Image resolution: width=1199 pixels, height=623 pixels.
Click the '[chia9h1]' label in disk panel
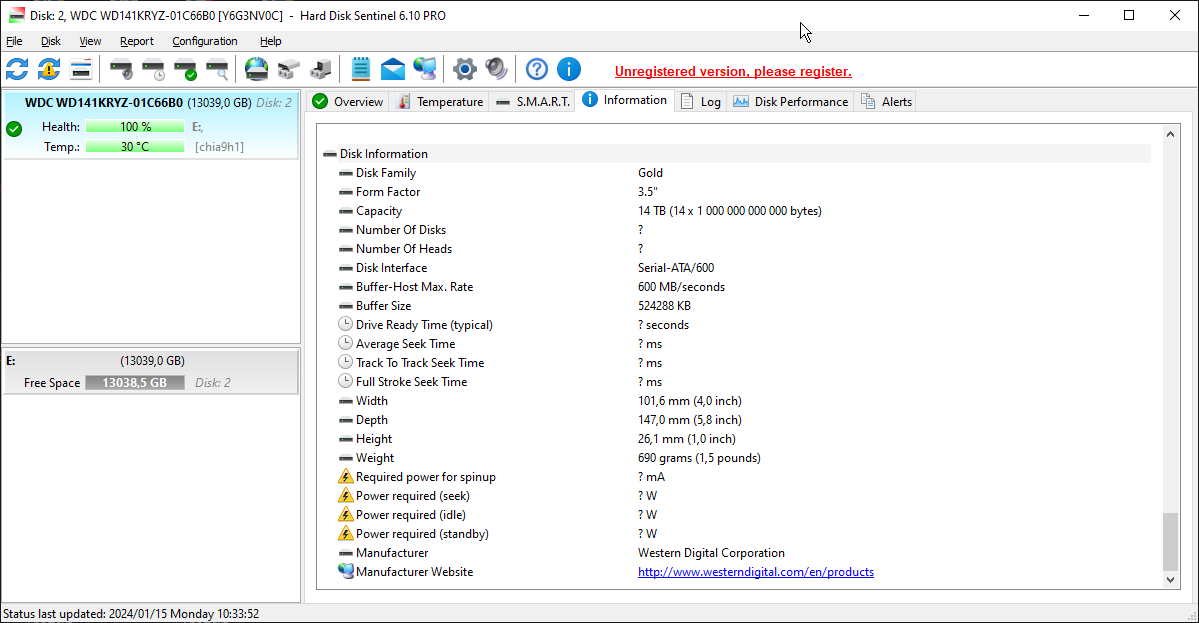219,147
